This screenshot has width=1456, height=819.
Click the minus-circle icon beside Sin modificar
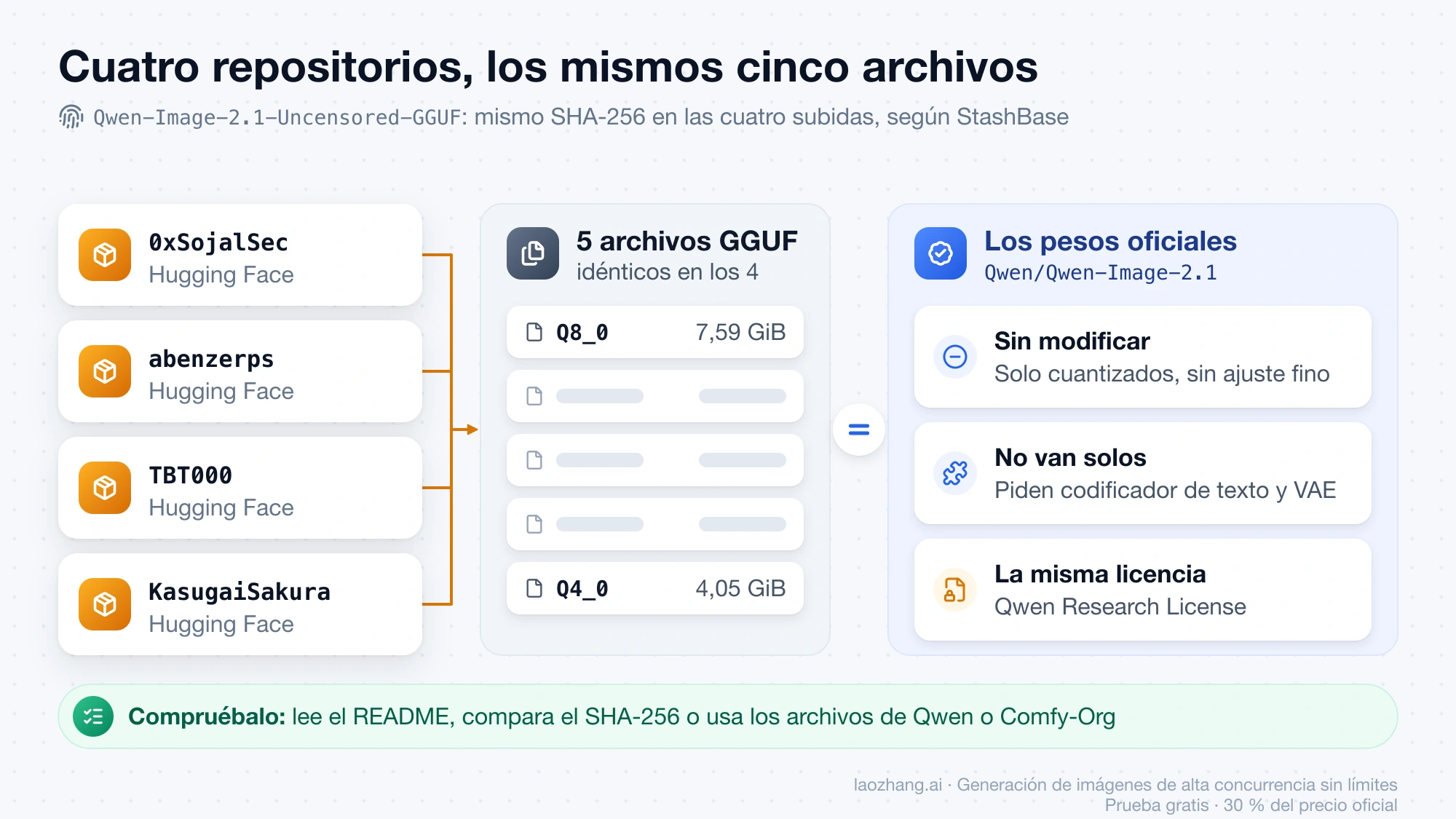955,357
